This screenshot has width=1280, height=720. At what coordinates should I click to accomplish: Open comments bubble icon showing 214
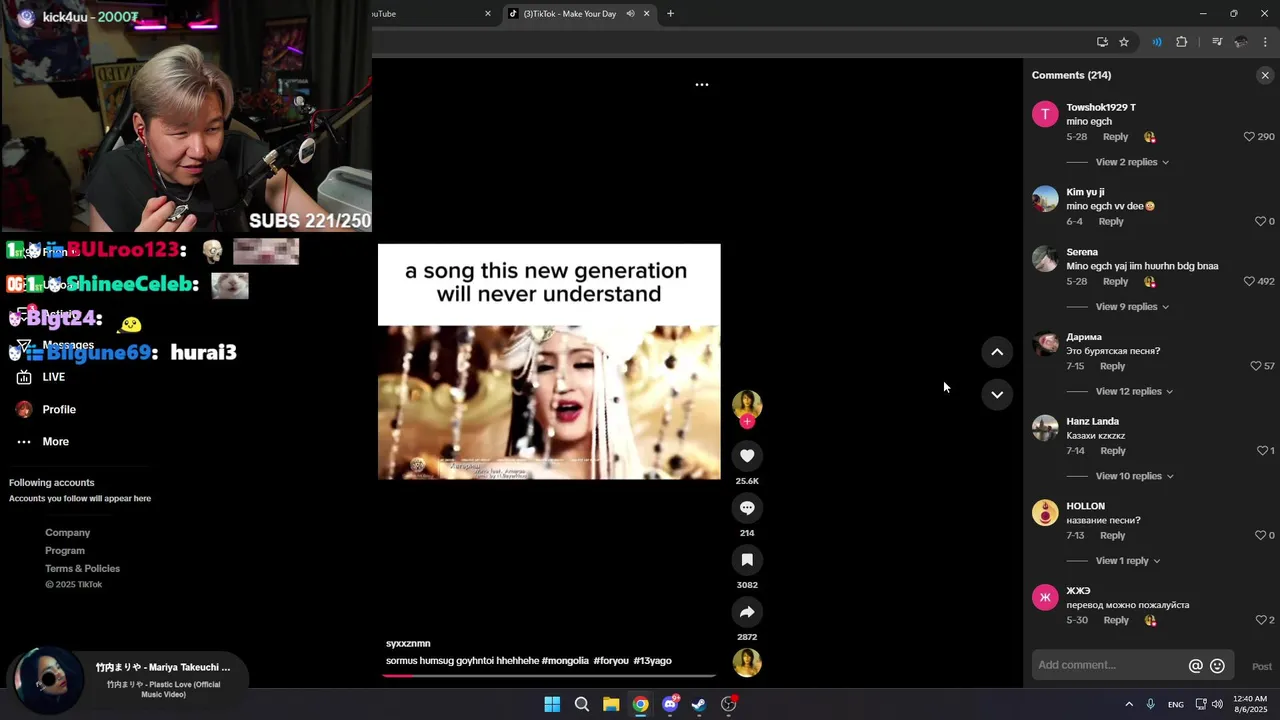click(x=747, y=508)
